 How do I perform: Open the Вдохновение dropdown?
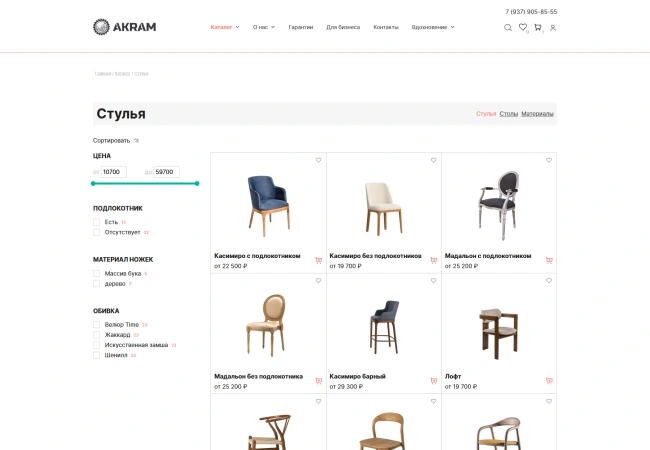[x=432, y=27]
